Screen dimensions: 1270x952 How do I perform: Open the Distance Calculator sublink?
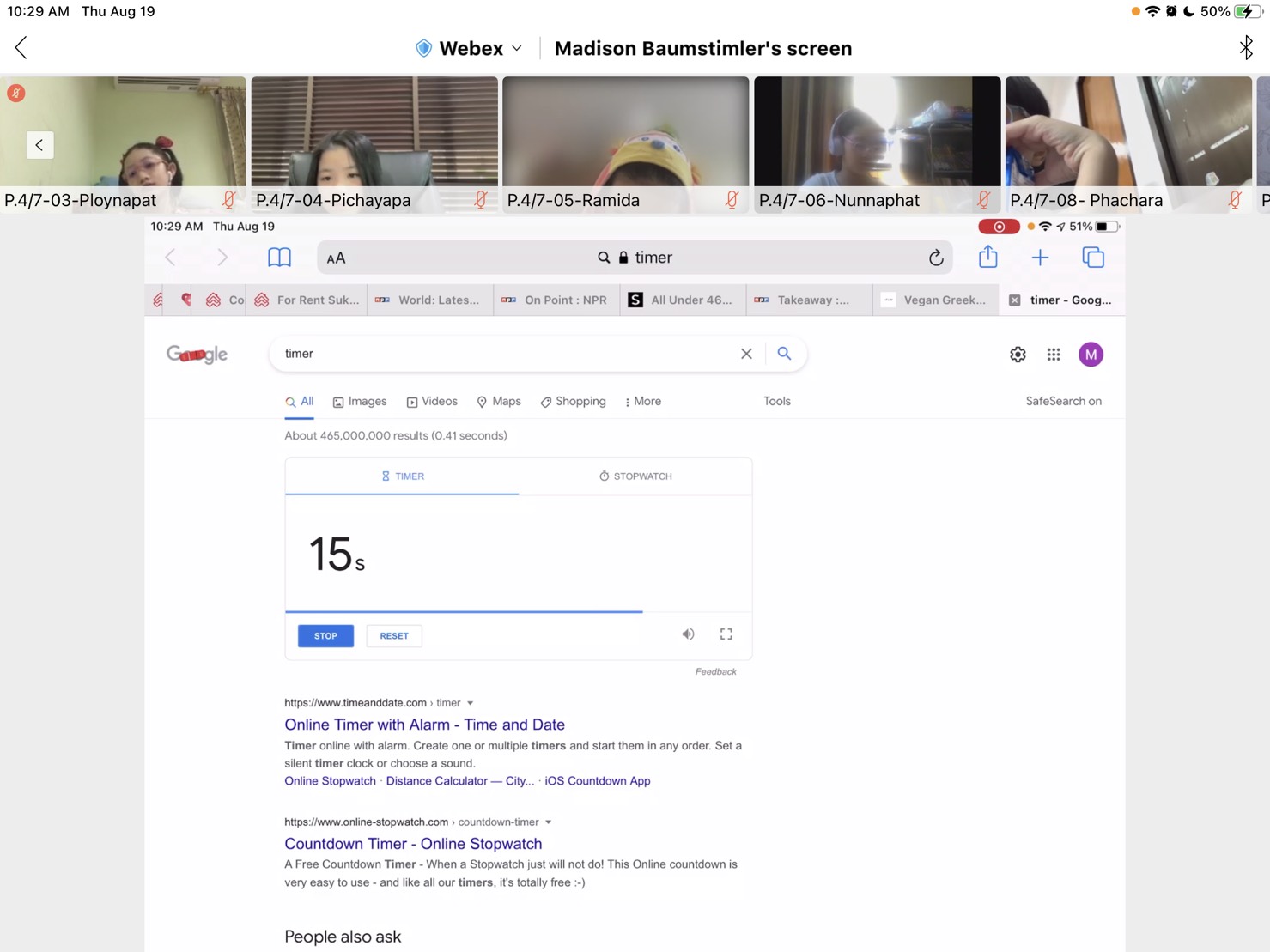tap(460, 781)
